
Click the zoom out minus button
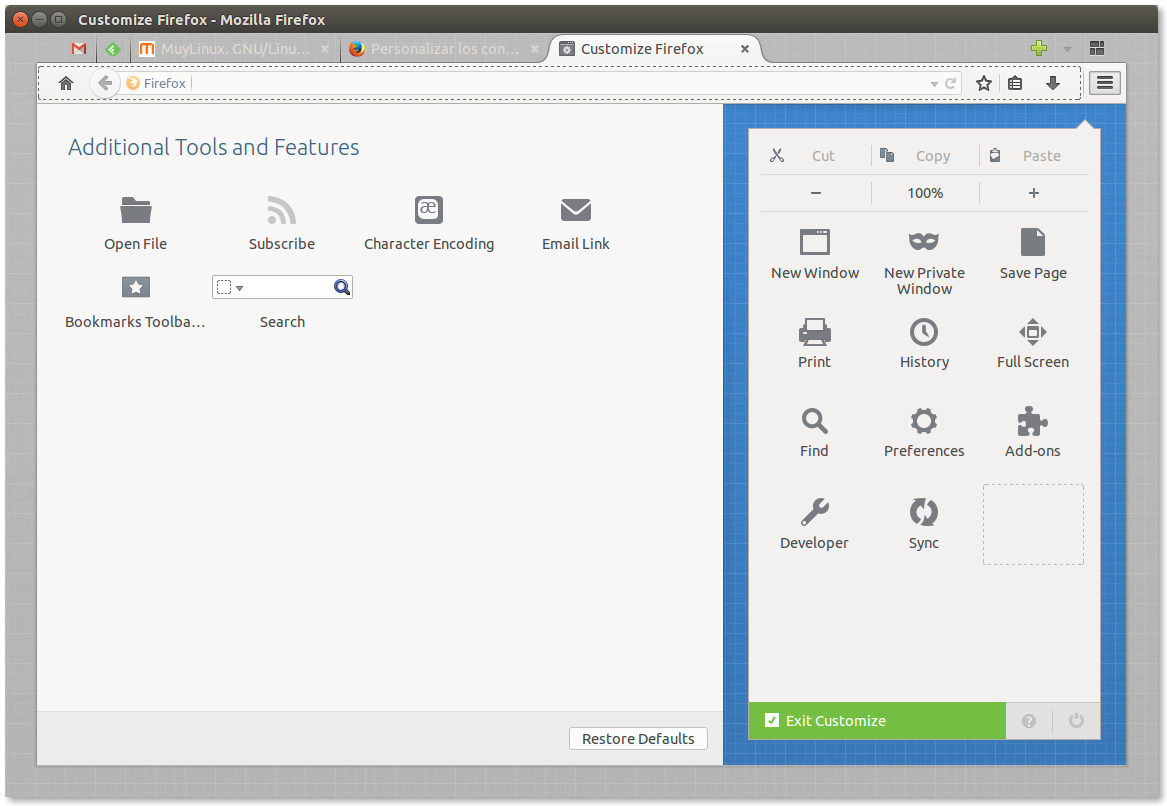click(x=816, y=193)
